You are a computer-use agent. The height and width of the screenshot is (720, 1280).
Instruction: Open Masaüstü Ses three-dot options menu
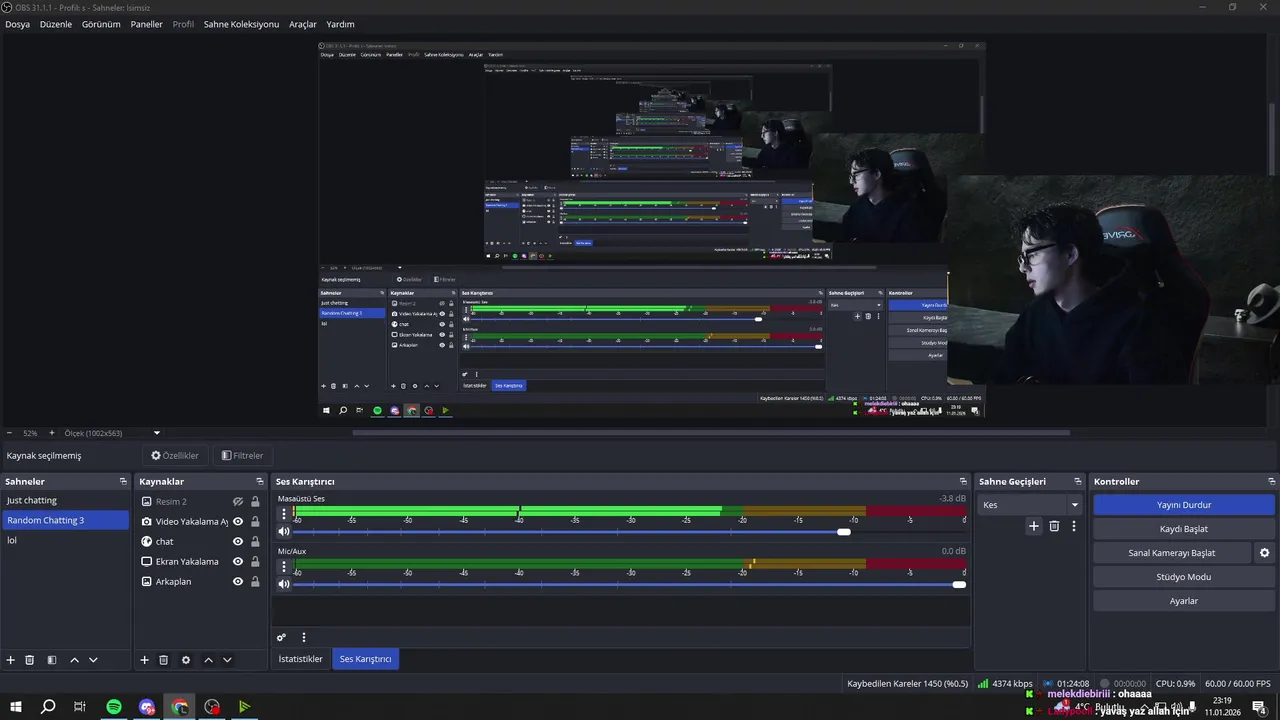284,514
